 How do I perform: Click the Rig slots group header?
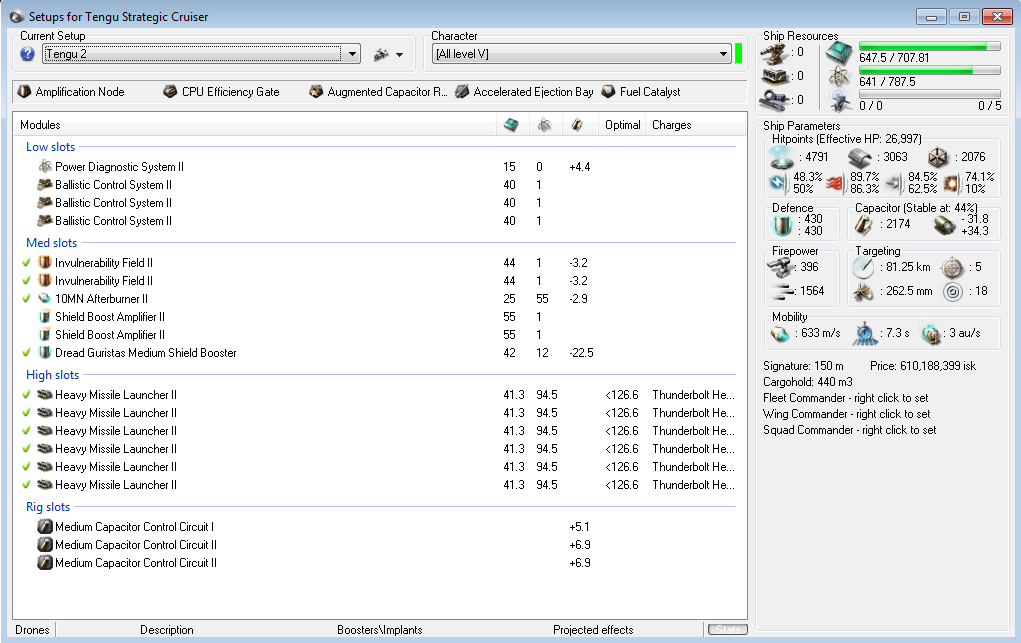tap(48, 507)
